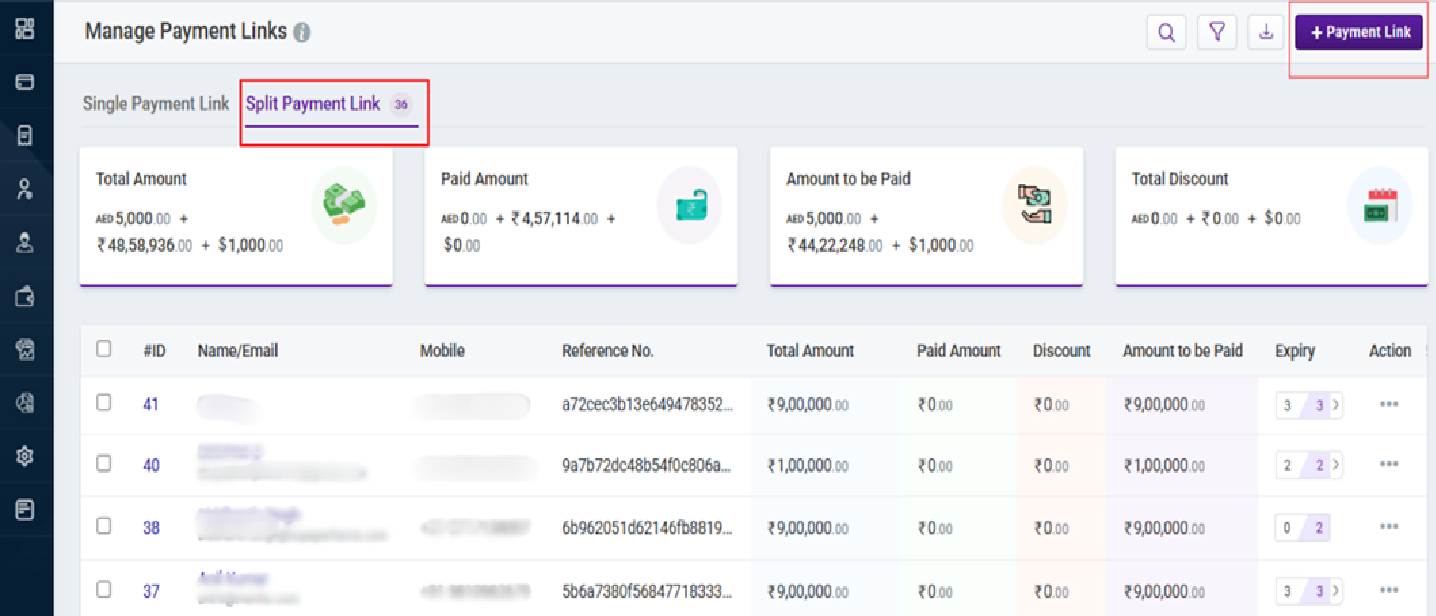The width and height of the screenshot is (1436, 616).
Task: Click the expiry 0/2 badge in row 38
Action: pyautogui.click(x=1303, y=528)
